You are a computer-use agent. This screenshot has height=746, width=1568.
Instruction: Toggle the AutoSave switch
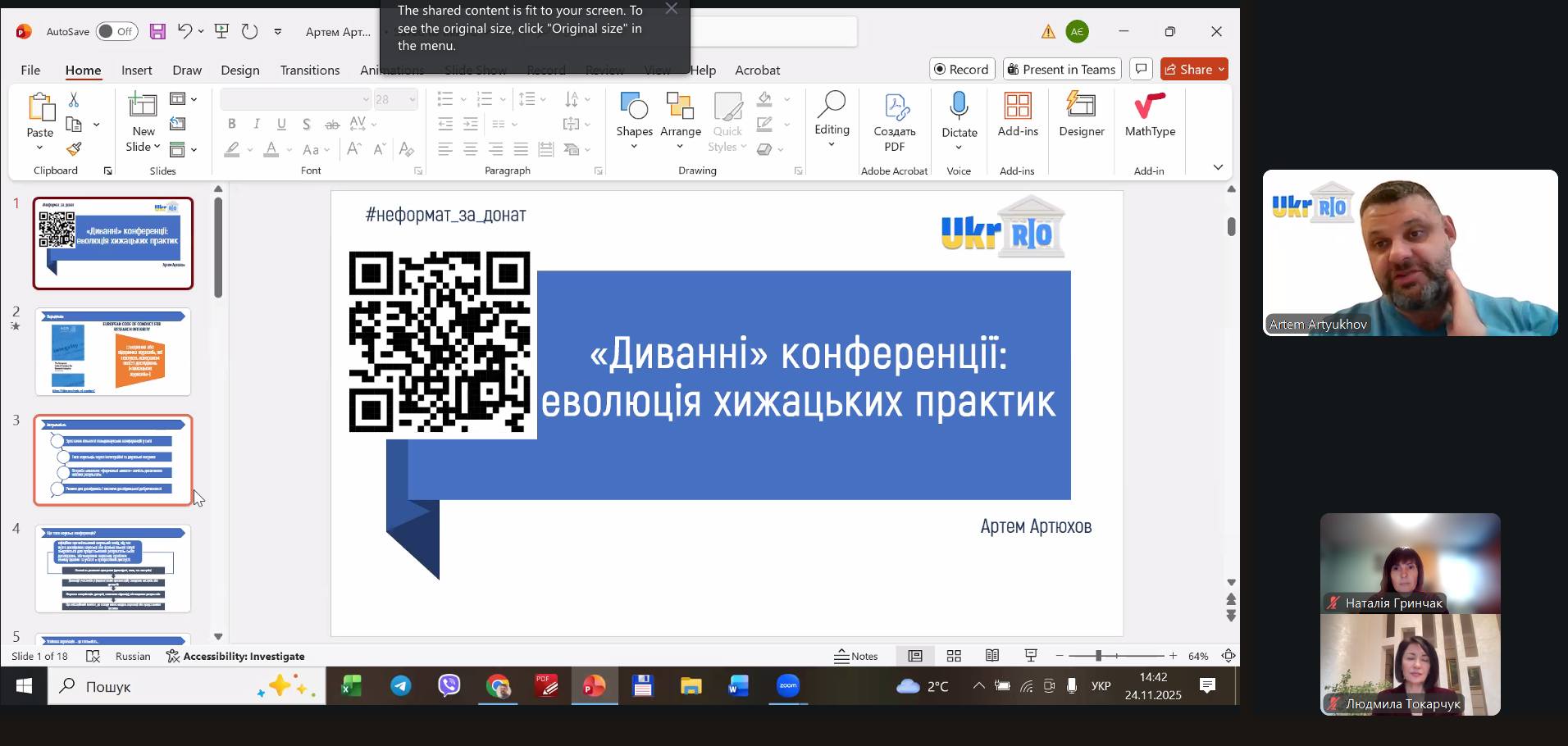pos(116,31)
